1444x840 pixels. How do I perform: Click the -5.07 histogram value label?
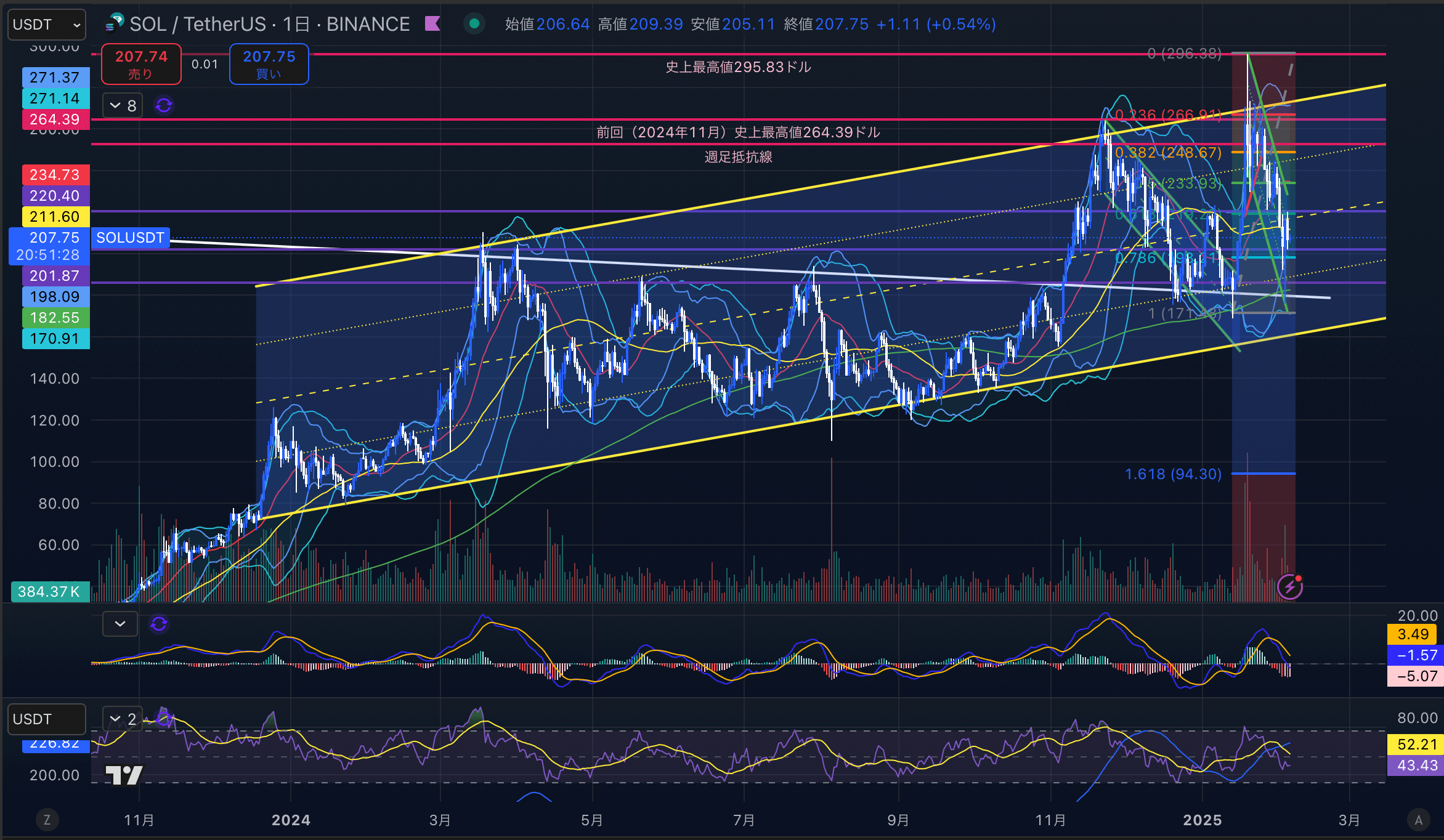tap(1416, 676)
